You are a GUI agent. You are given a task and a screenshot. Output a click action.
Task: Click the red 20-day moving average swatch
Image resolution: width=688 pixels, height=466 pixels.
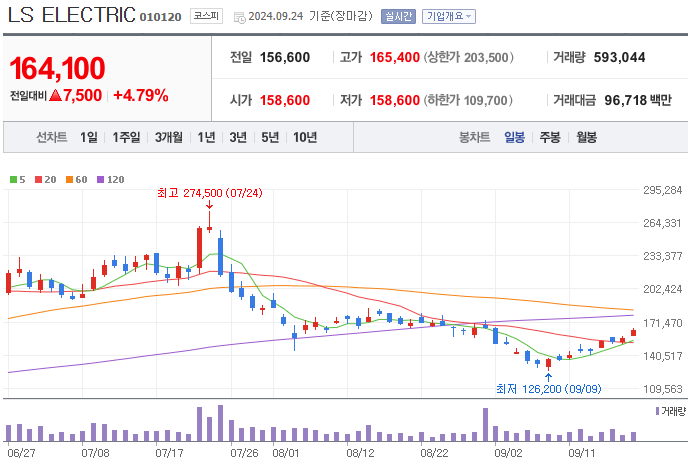[x=38, y=179]
